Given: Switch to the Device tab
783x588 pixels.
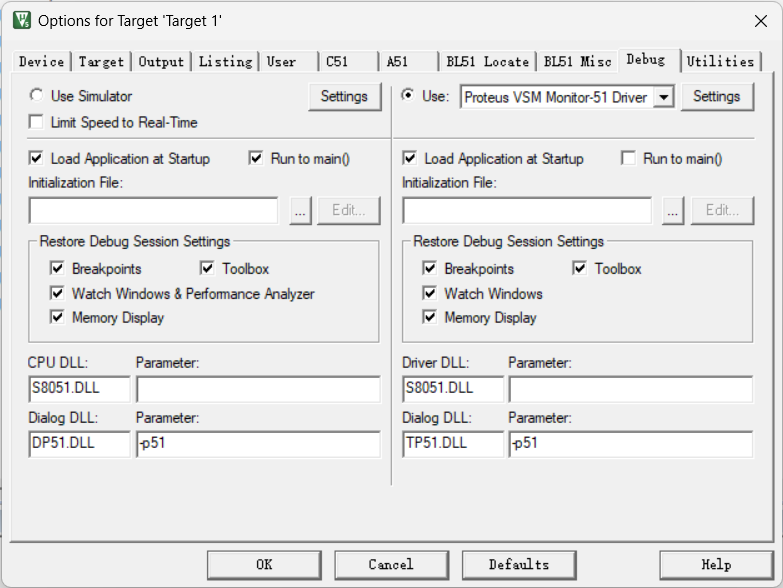Looking at the screenshot, I should pos(41,62).
